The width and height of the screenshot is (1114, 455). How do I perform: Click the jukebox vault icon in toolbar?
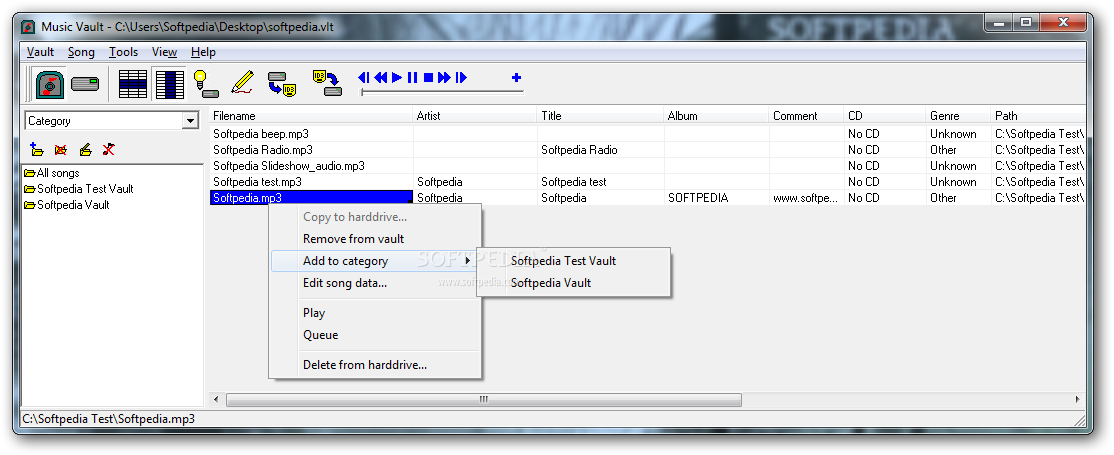click(x=50, y=84)
